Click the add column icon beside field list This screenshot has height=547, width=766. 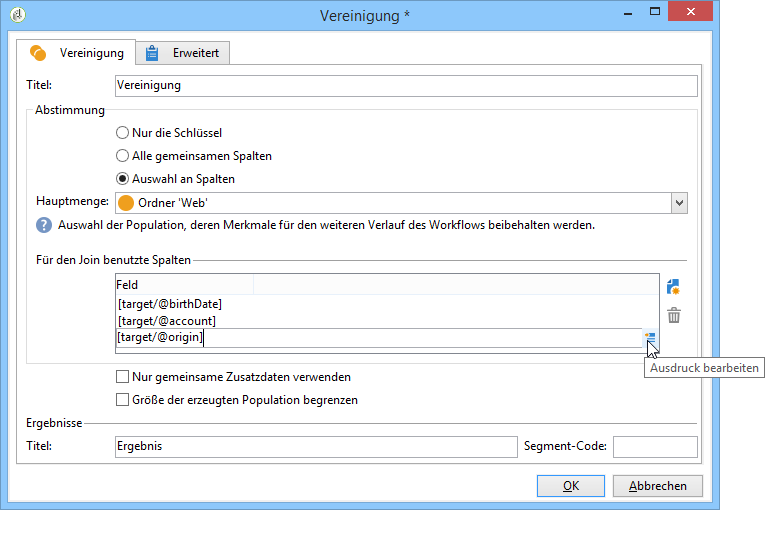674,287
